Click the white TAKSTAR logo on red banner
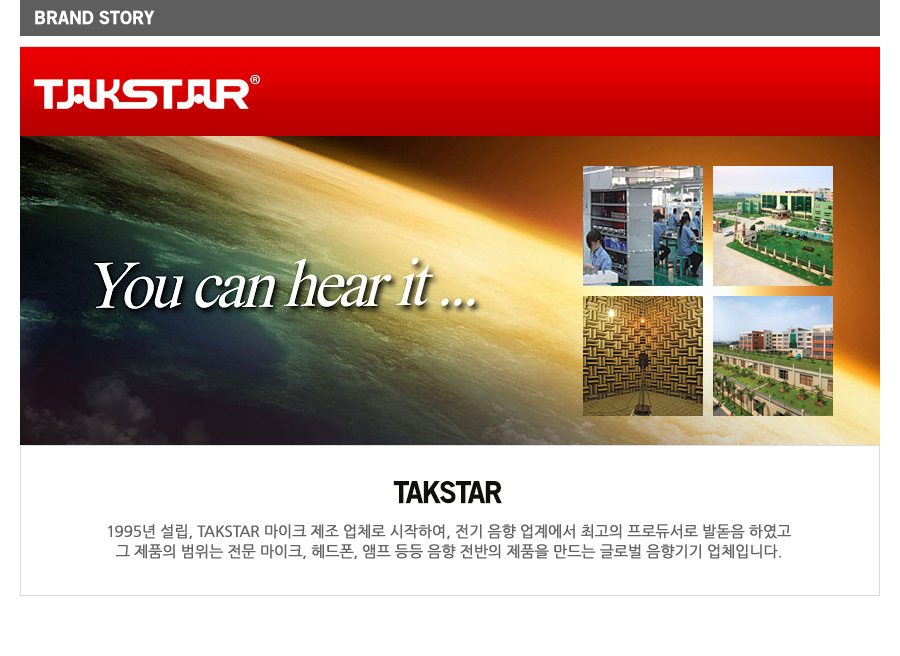900x656 pixels. click(147, 92)
